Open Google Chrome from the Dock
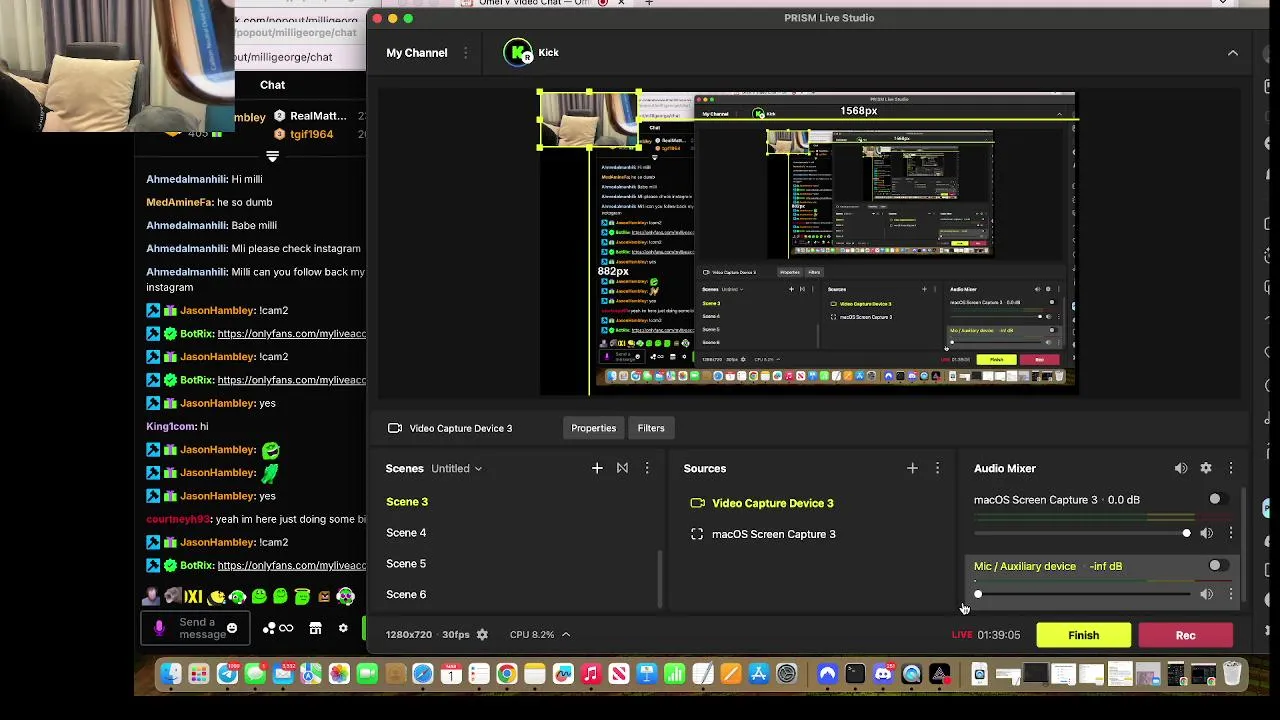This screenshot has width=1280, height=720. (x=507, y=675)
